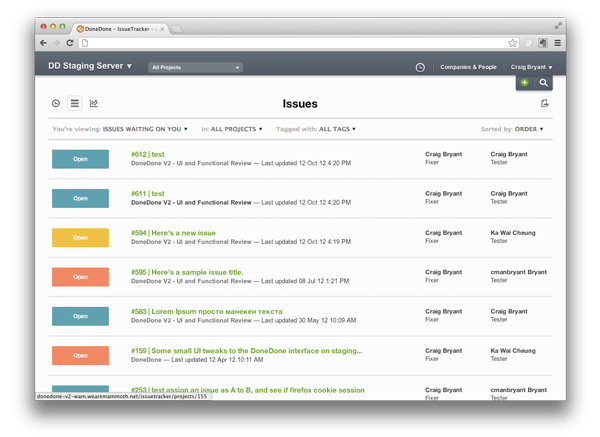
Task: Expand the Craig Bryant user menu
Action: (532, 67)
